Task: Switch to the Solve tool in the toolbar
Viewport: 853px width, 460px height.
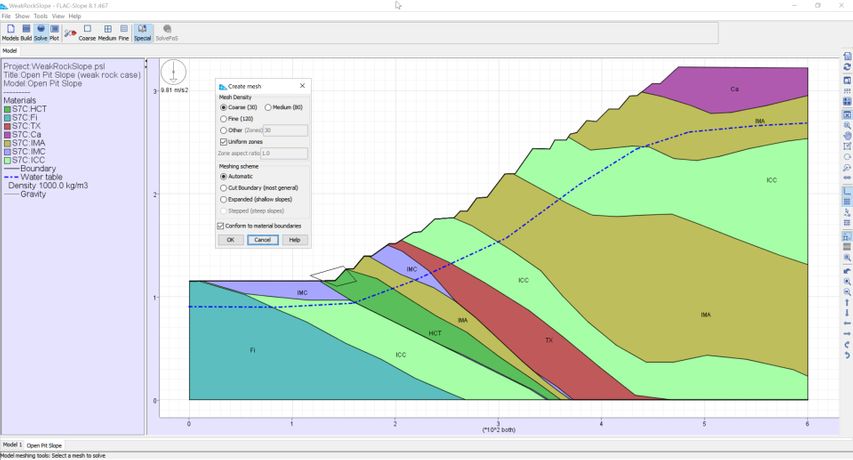Action: point(40,32)
